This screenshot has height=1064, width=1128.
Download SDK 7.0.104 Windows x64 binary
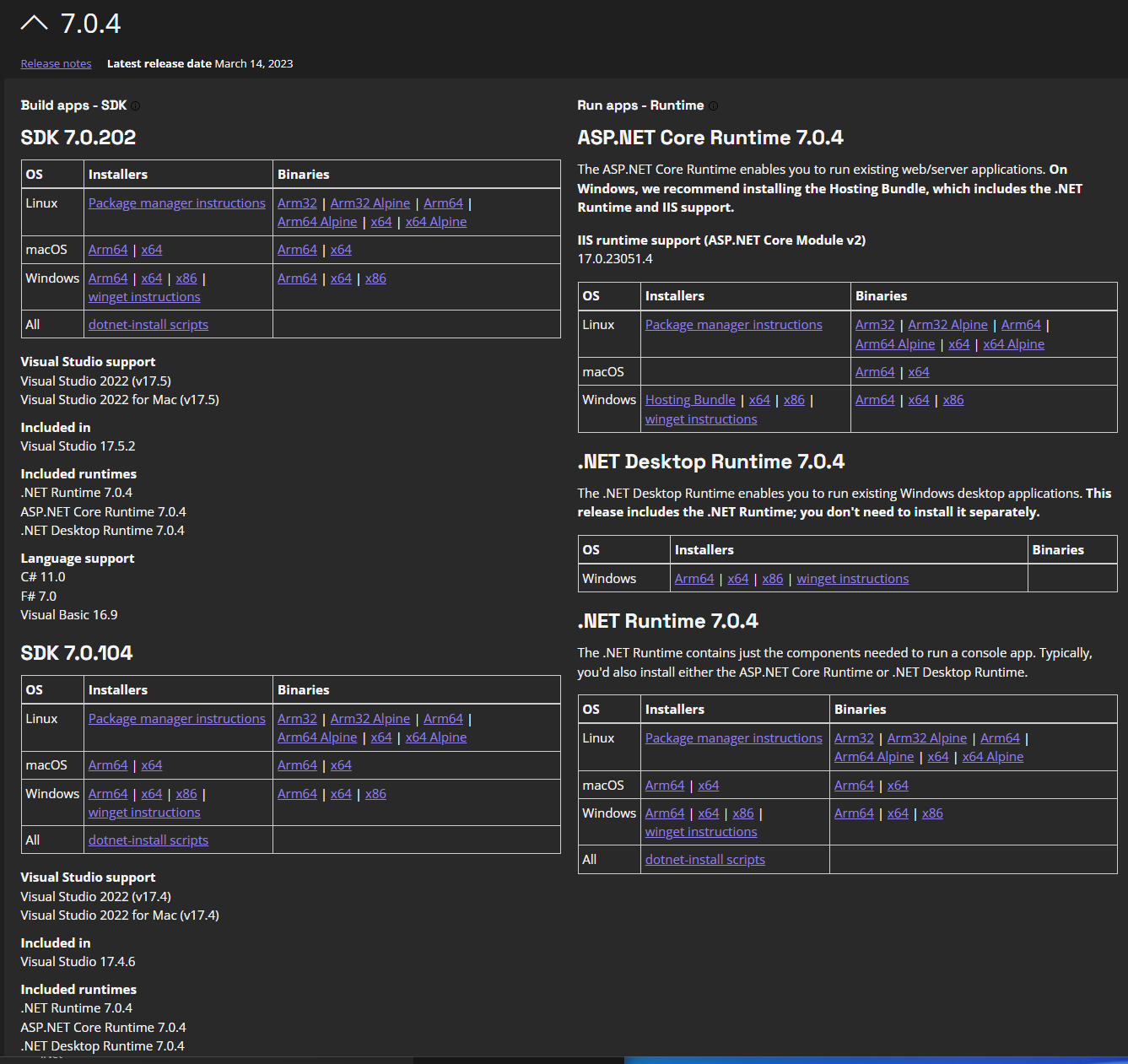(x=341, y=794)
